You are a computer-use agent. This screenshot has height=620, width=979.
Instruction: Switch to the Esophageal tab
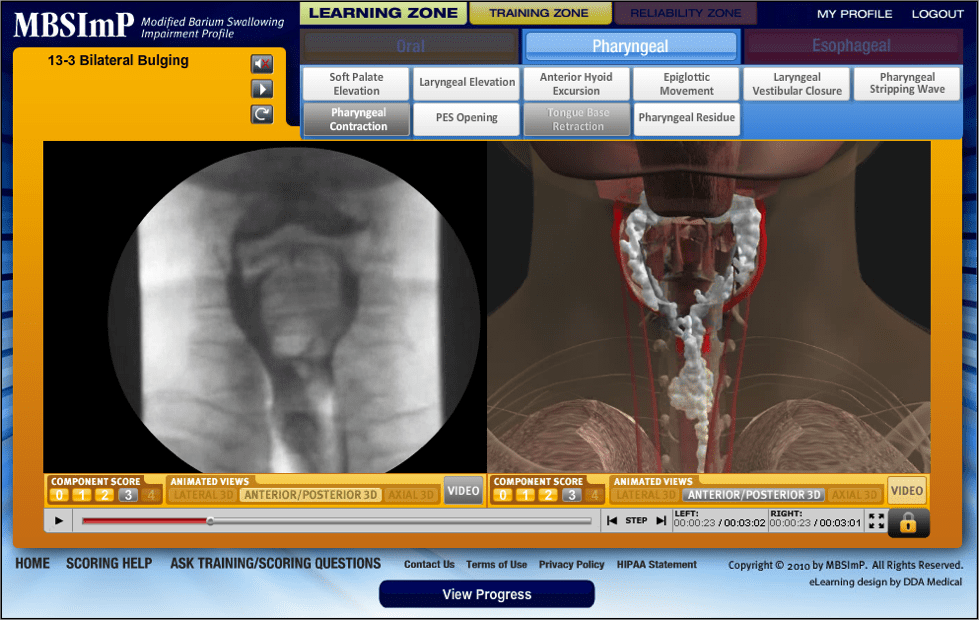[850, 46]
